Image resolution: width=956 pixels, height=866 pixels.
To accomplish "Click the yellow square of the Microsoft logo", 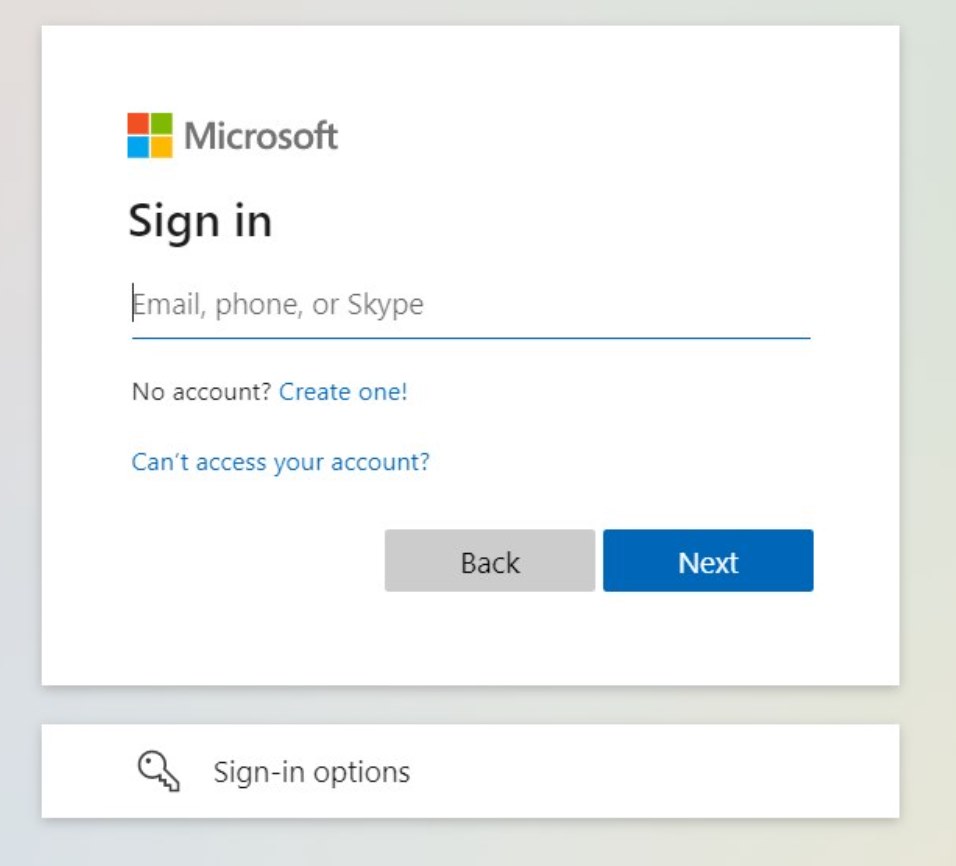I will click(x=162, y=147).
